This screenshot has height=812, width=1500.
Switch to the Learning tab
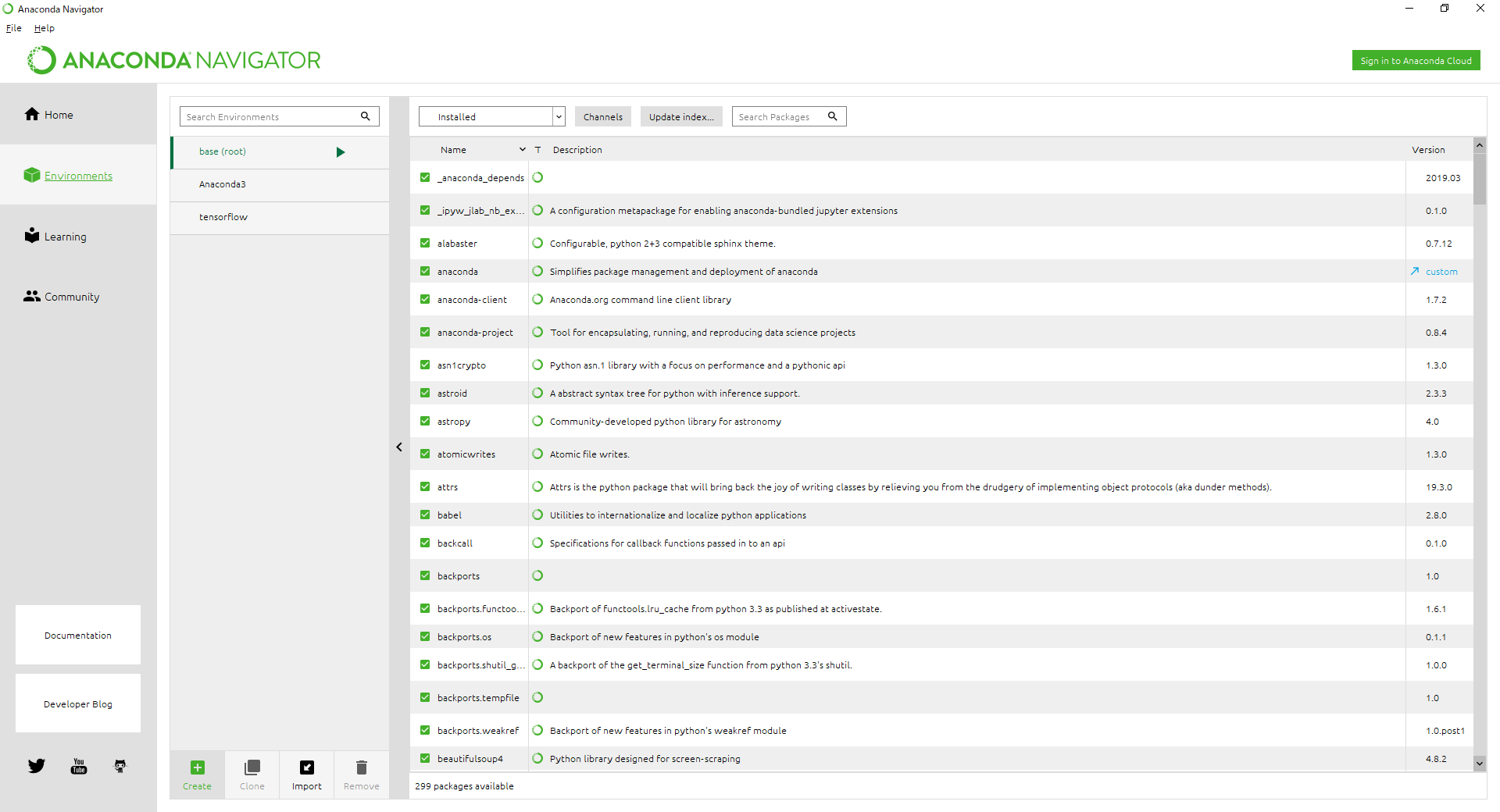click(65, 237)
